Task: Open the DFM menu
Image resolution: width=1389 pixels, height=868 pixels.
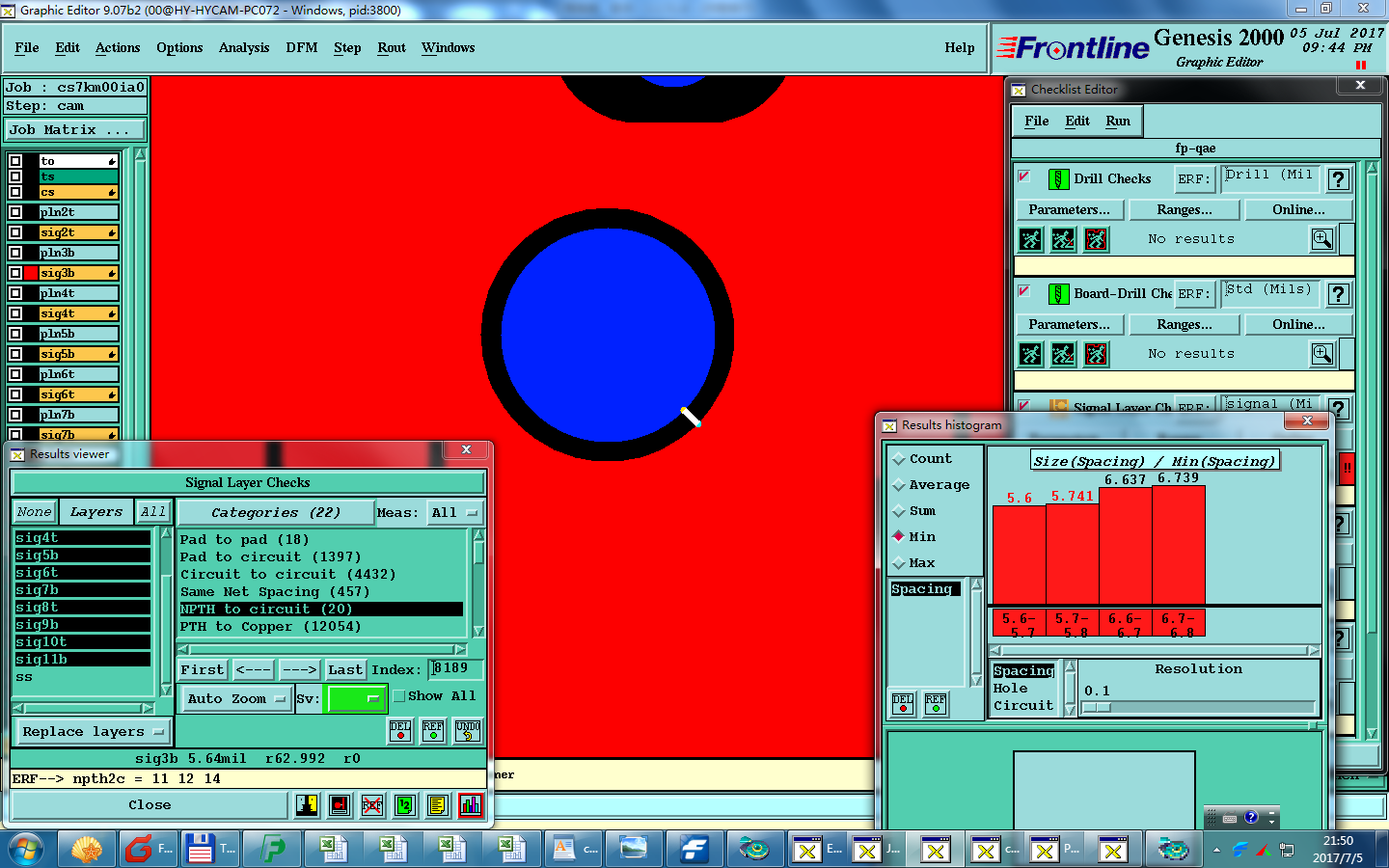Action: tap(302, 48)
